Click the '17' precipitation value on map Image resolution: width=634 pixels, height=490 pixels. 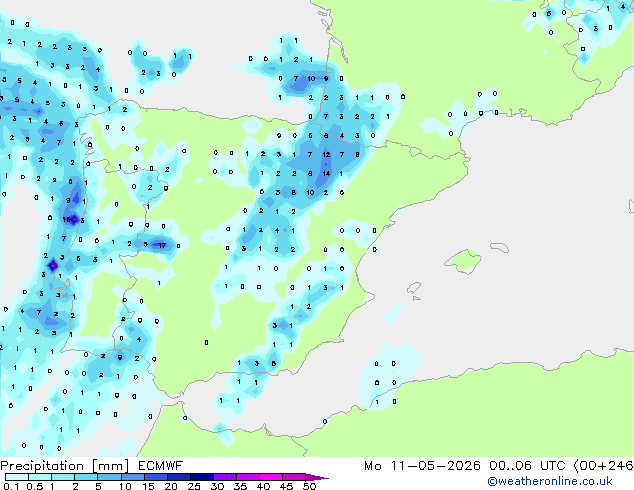point(162,245)
